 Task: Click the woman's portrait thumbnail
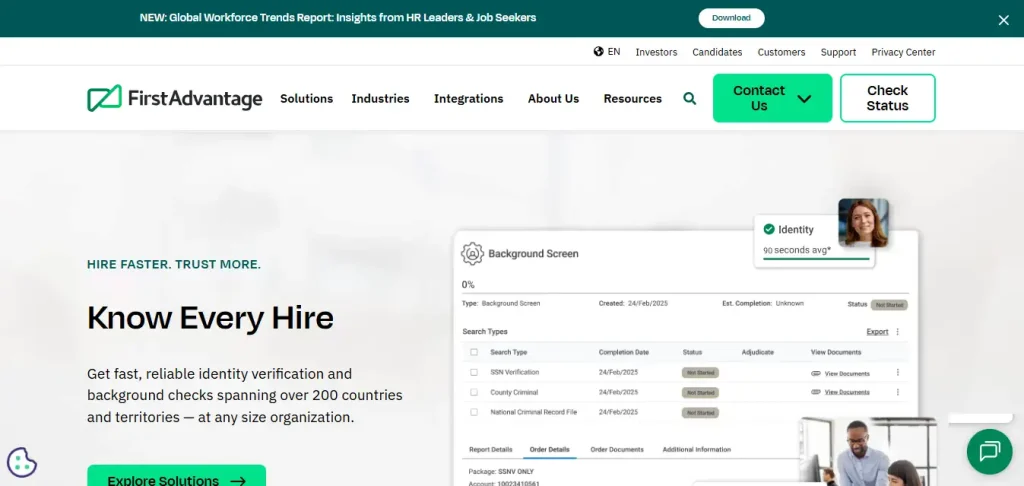pyautogui.click(x=863, y=223)
